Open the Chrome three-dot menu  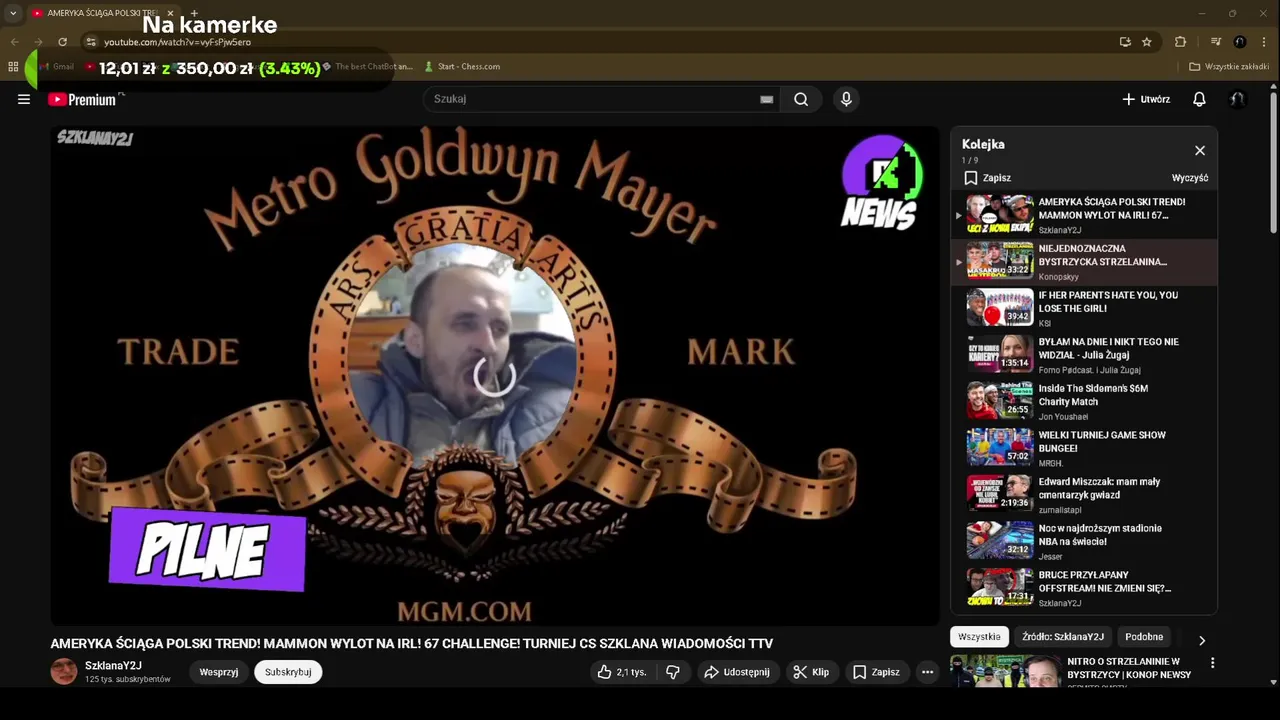pyautogui.click(x=1265, y=42)
